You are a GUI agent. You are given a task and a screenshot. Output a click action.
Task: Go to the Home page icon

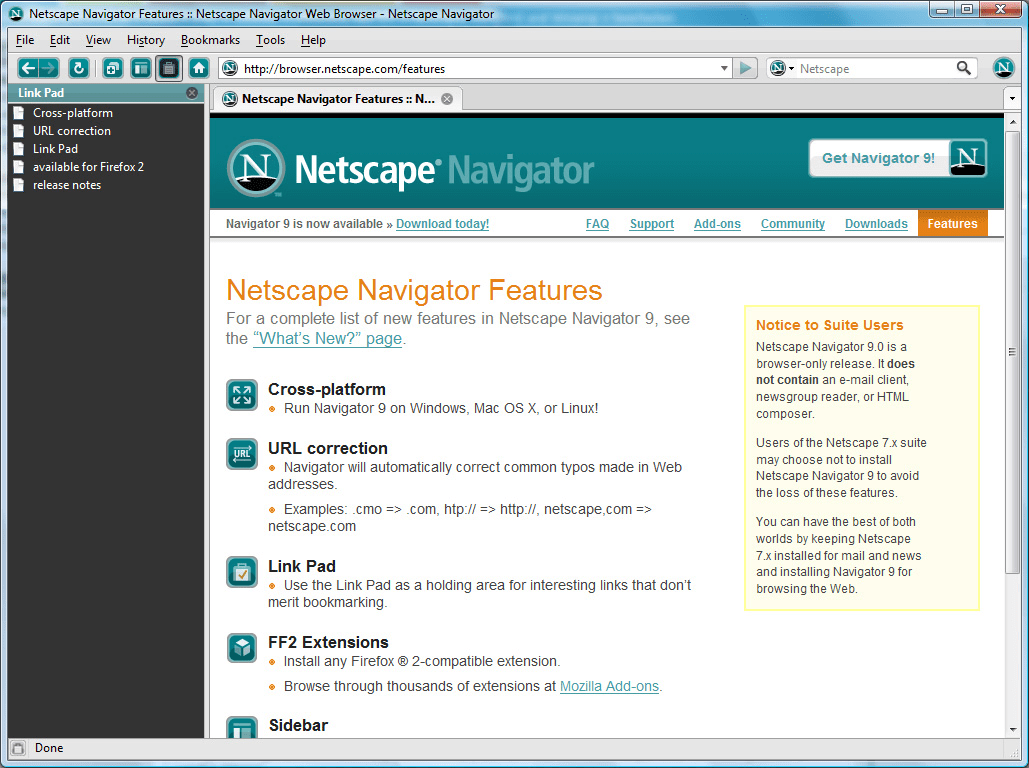pyautogui.click(x=199, y=68)
